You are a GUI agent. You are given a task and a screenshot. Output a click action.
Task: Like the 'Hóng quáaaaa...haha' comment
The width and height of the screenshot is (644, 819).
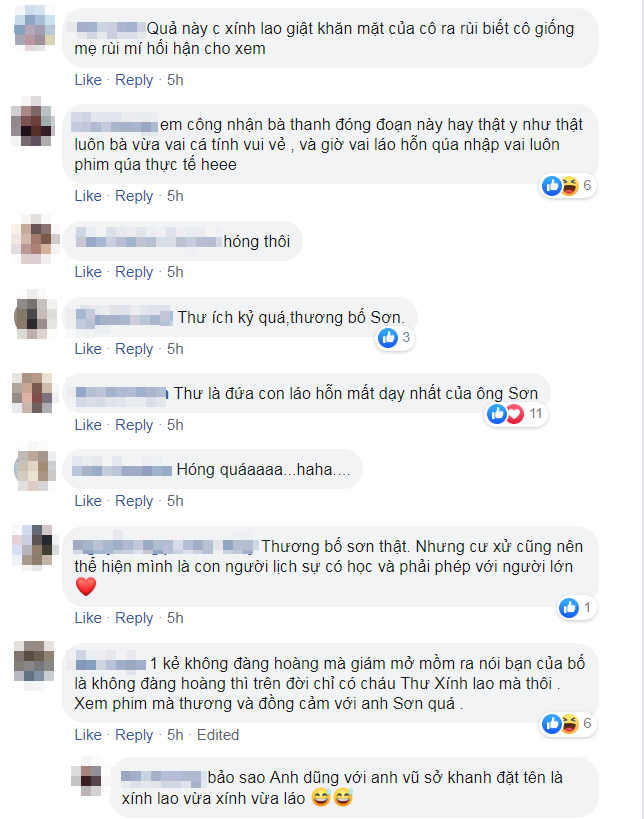click(88, 501)
